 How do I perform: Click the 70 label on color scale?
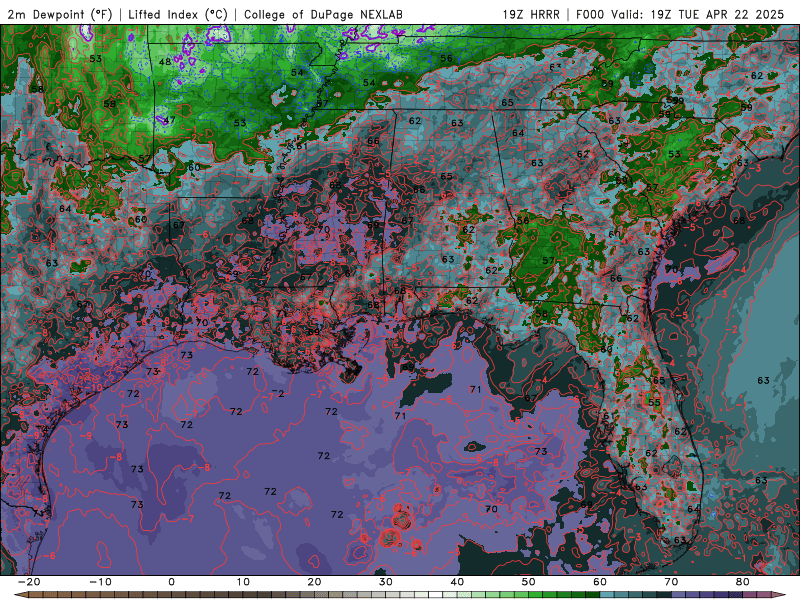(671, 582)
